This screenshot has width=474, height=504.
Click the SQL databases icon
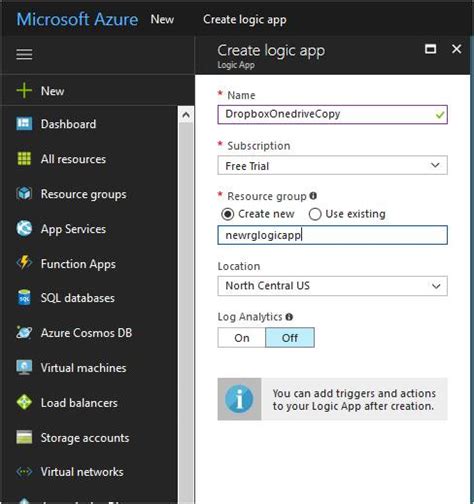(x=24, y=298)
